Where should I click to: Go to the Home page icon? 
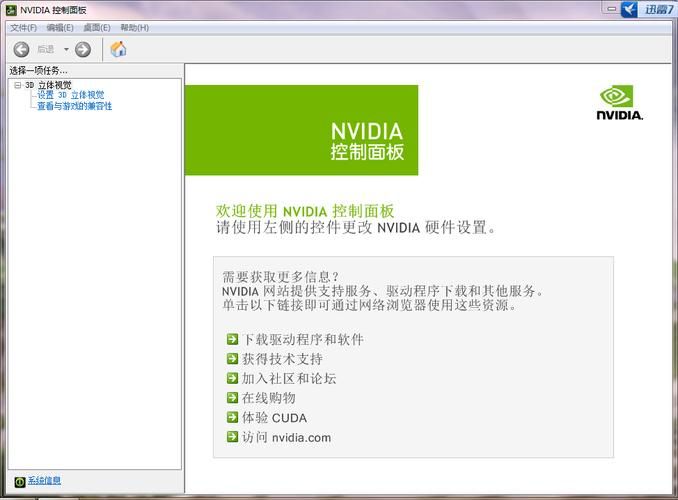pos(118,49)
